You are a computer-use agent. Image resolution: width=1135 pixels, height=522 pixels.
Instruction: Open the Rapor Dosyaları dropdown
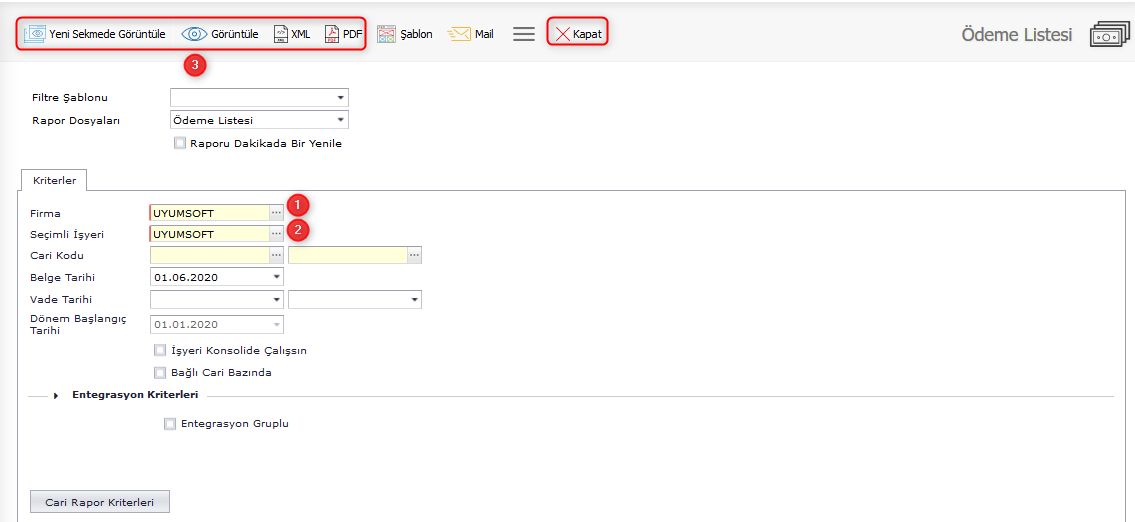pyautogui.click(x=341, y=120)
